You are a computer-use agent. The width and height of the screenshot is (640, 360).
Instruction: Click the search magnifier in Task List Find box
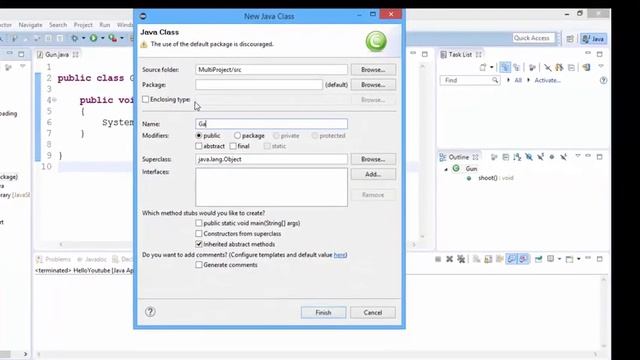(495, 80)
